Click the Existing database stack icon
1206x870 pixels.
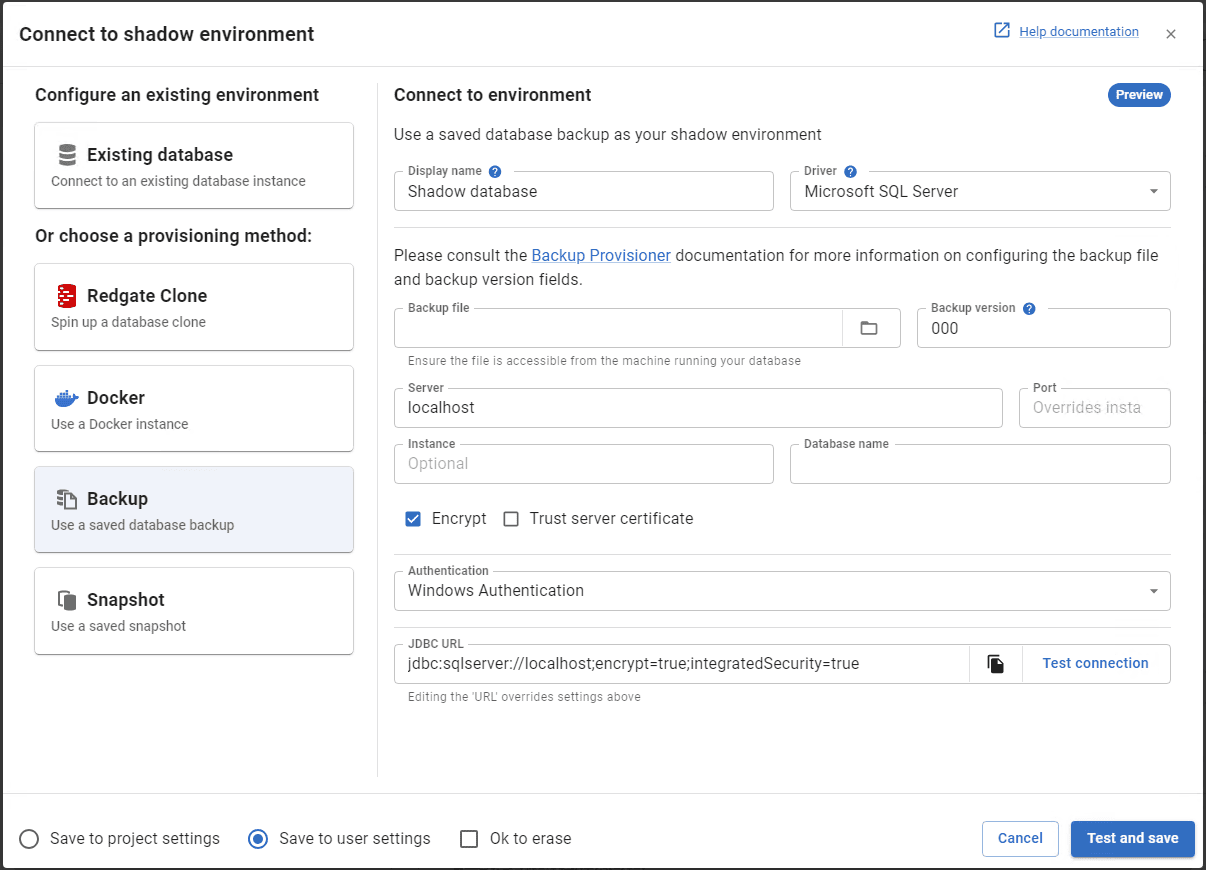(x=66, y=154)
